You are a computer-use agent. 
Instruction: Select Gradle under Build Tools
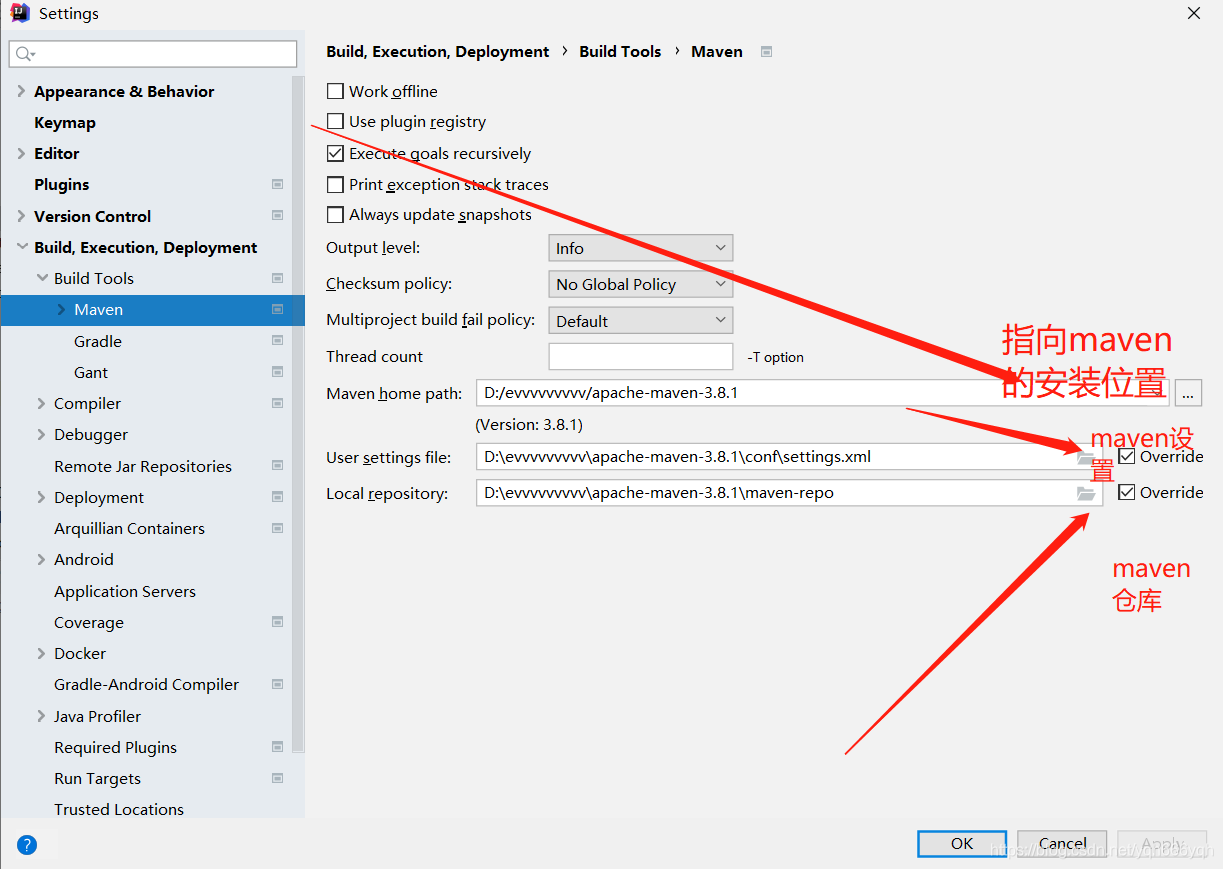[98, 341]
